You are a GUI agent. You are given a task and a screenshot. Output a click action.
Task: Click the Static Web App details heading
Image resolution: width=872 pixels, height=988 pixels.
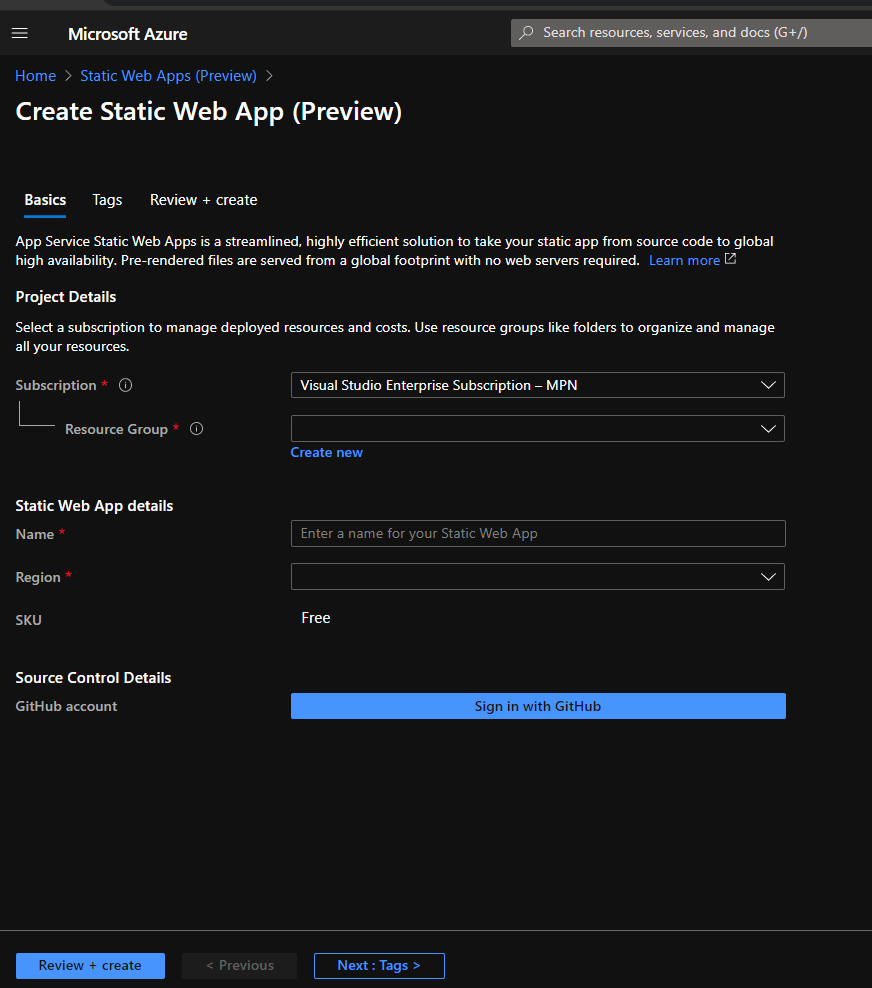94,506
